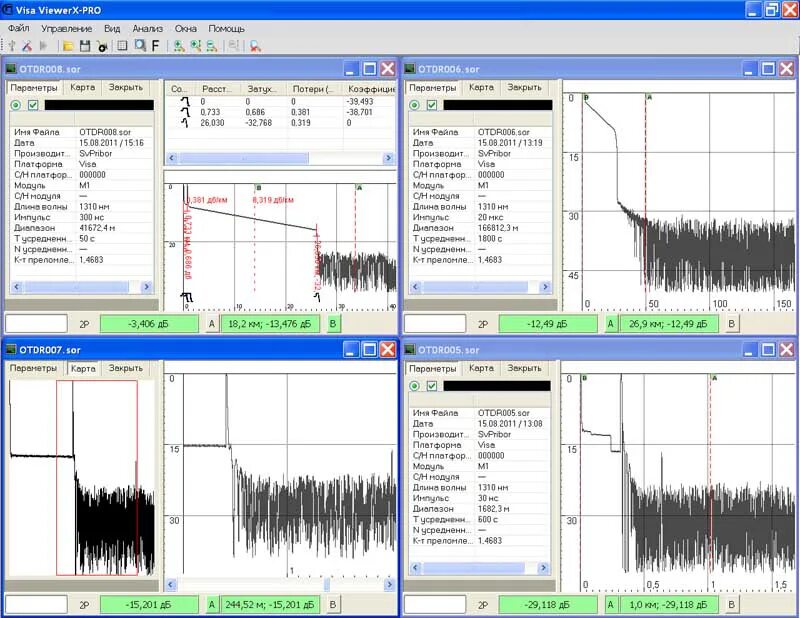This screenshot has height=618, width=800.
Task: Switch to Карта tab in OTDR005 window
Action: [481, 368]
